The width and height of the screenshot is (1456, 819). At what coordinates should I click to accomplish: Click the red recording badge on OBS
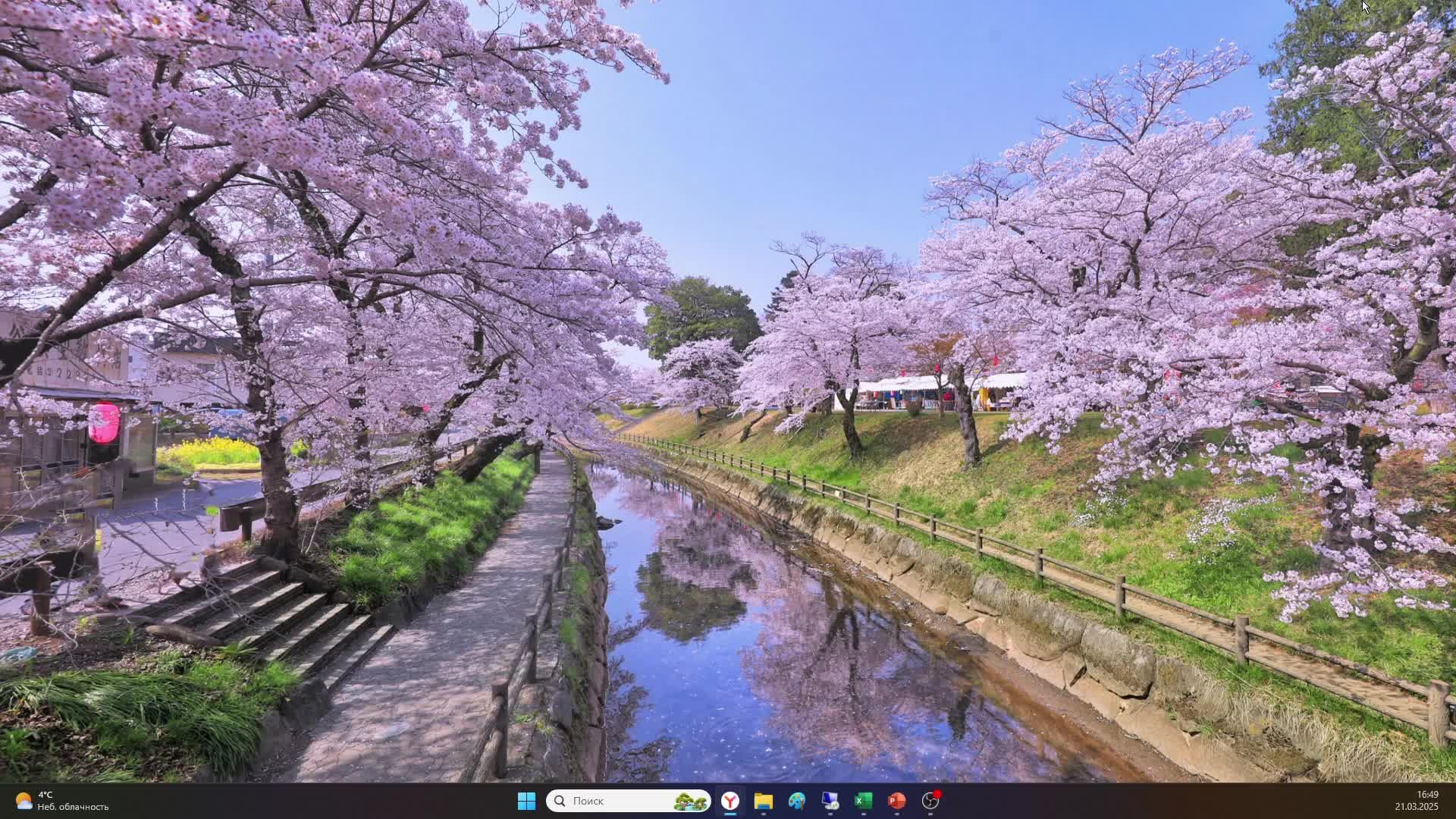point(937,794)
